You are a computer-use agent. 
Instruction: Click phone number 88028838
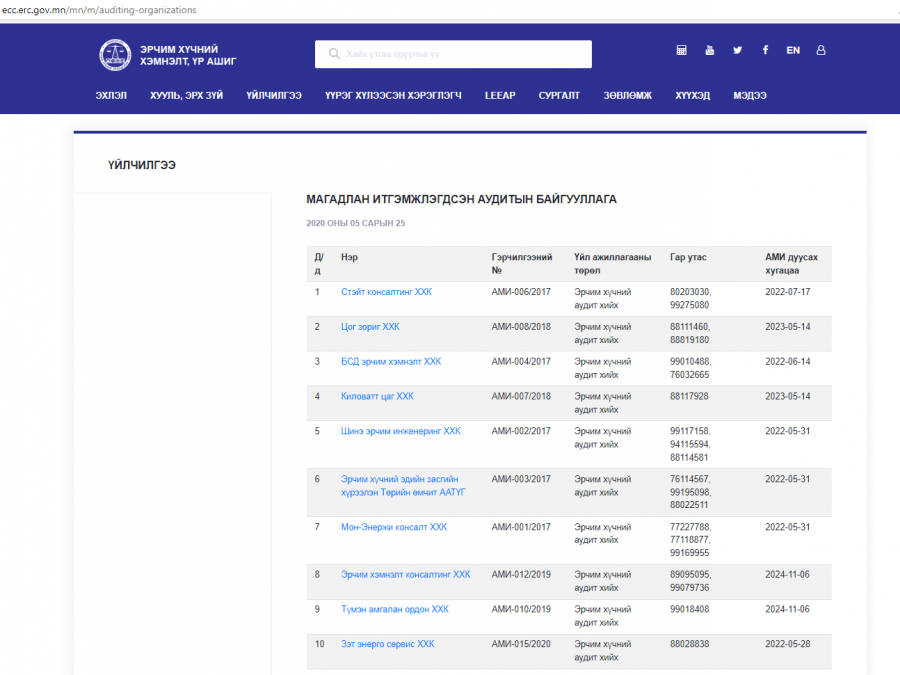689,644
